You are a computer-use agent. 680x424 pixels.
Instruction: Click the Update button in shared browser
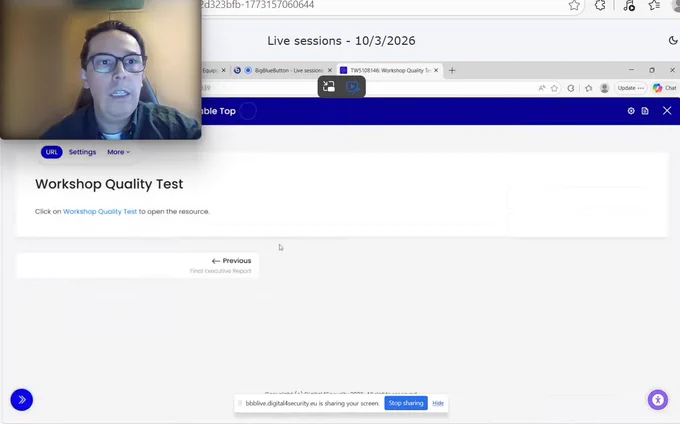[x=631, y=88]
